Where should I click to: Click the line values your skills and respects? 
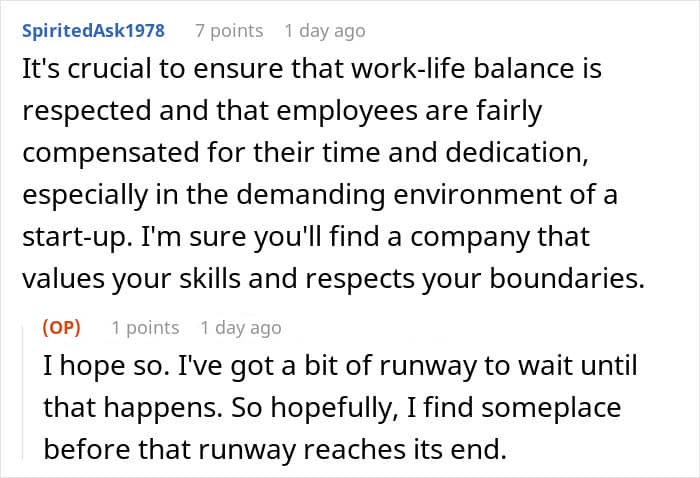pyautogui.click(x=333, y=279)
